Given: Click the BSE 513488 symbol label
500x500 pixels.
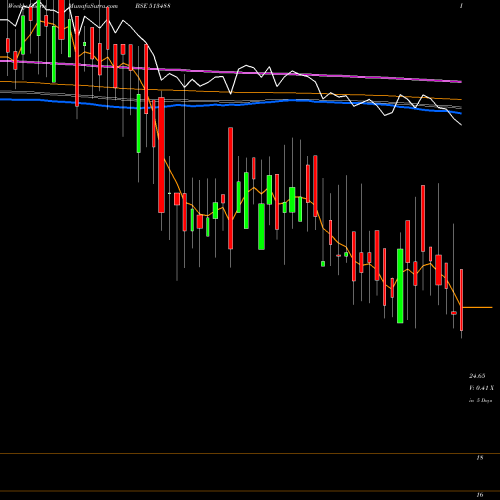Looking at the screenshot, I should tap(153, 6).
